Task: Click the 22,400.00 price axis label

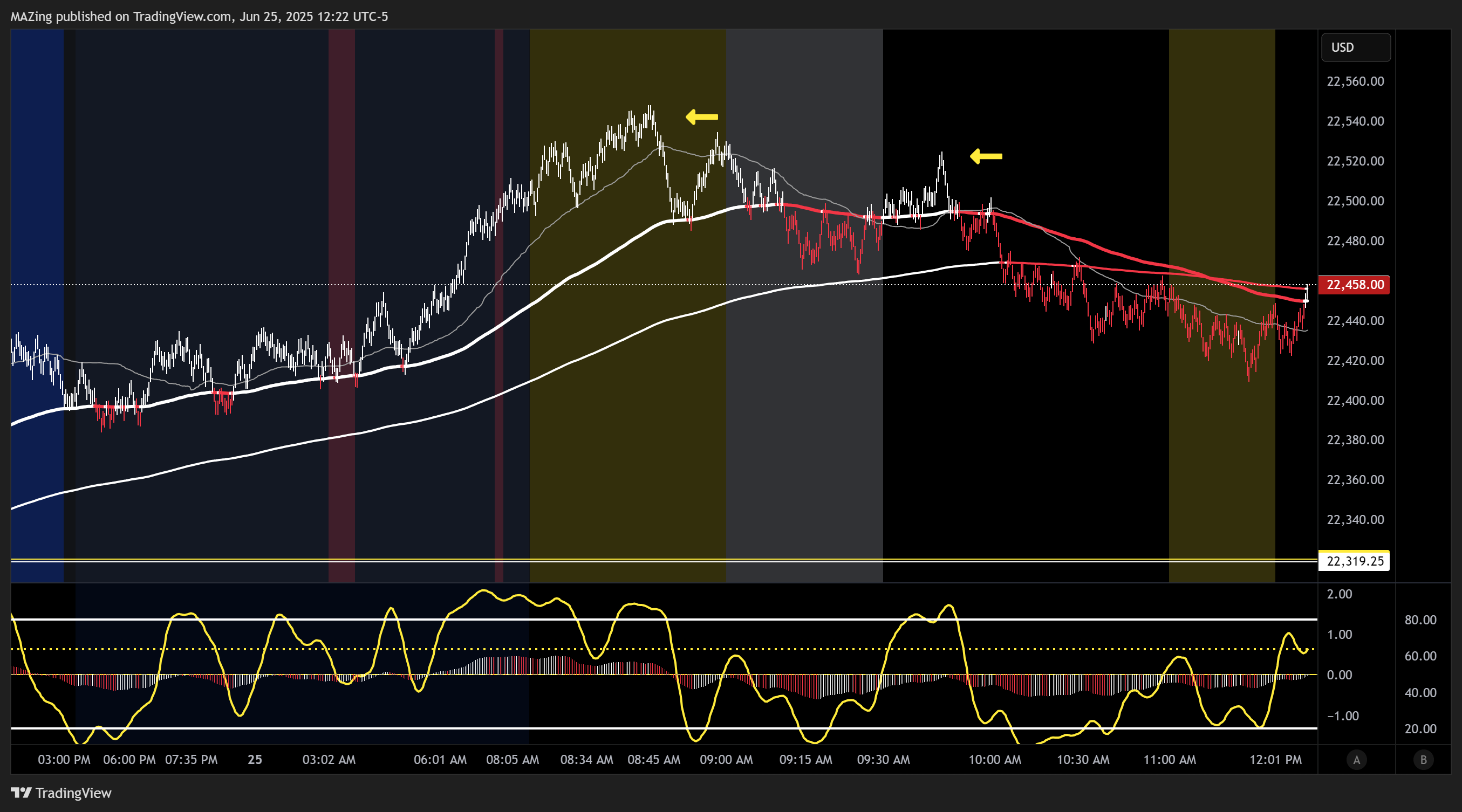Action: pyautogui.click(x=1355, y=401)
